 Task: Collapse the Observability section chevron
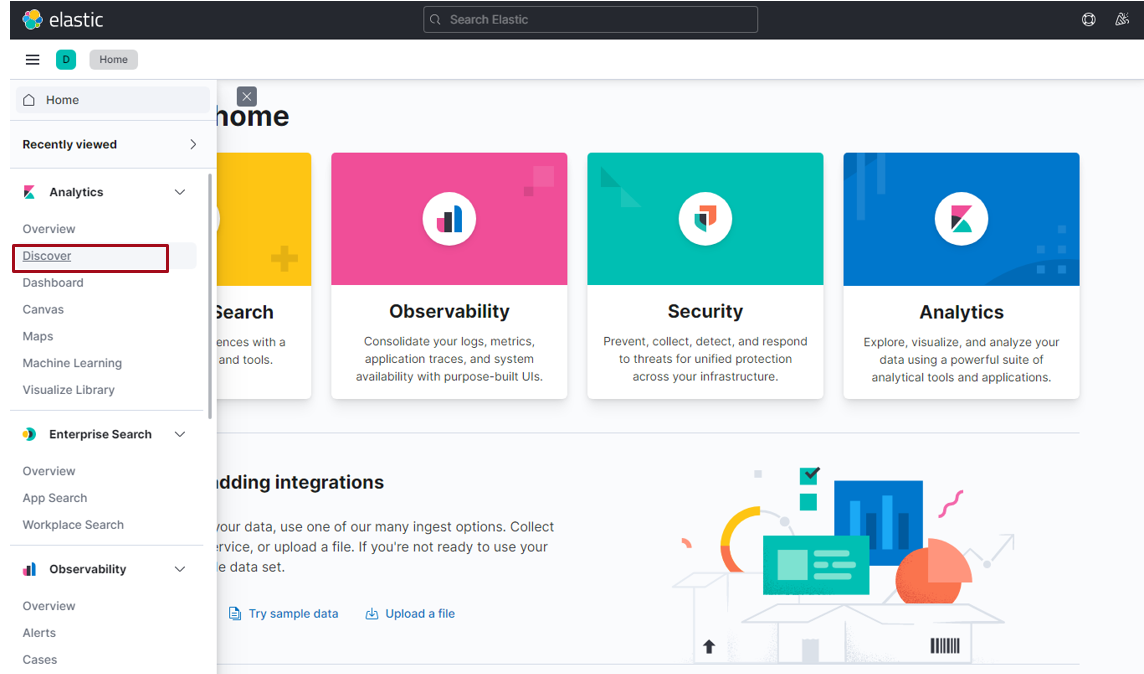point(180,569)
